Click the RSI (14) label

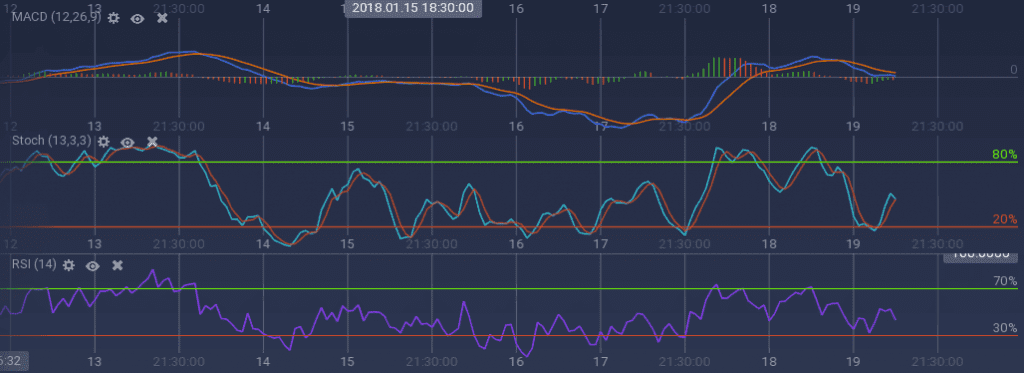point(34,265)
